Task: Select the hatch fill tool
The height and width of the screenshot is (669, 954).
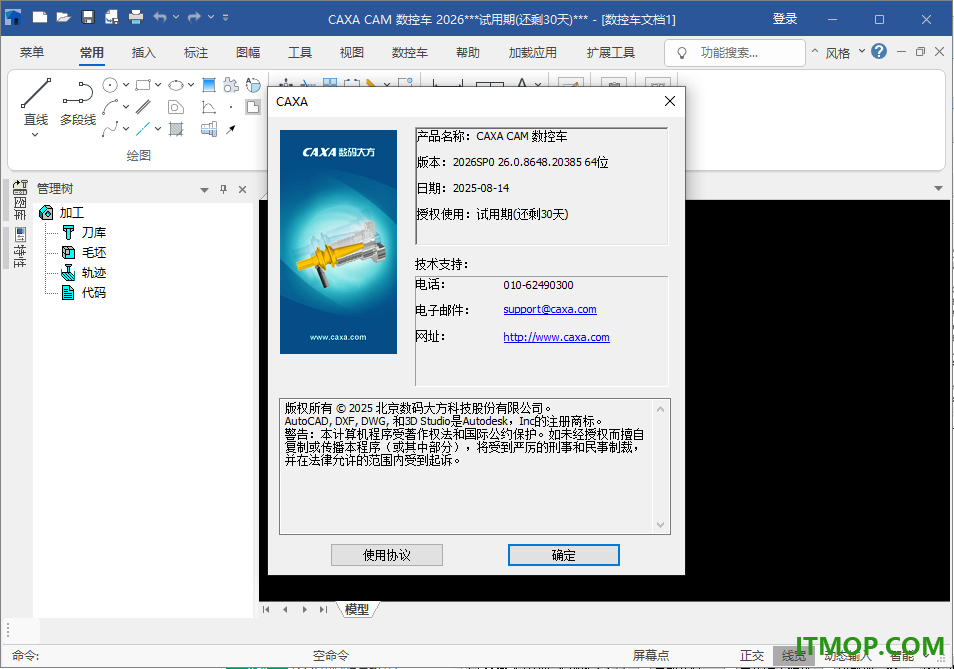Action: pyautogui.click(x=176, y=129)
